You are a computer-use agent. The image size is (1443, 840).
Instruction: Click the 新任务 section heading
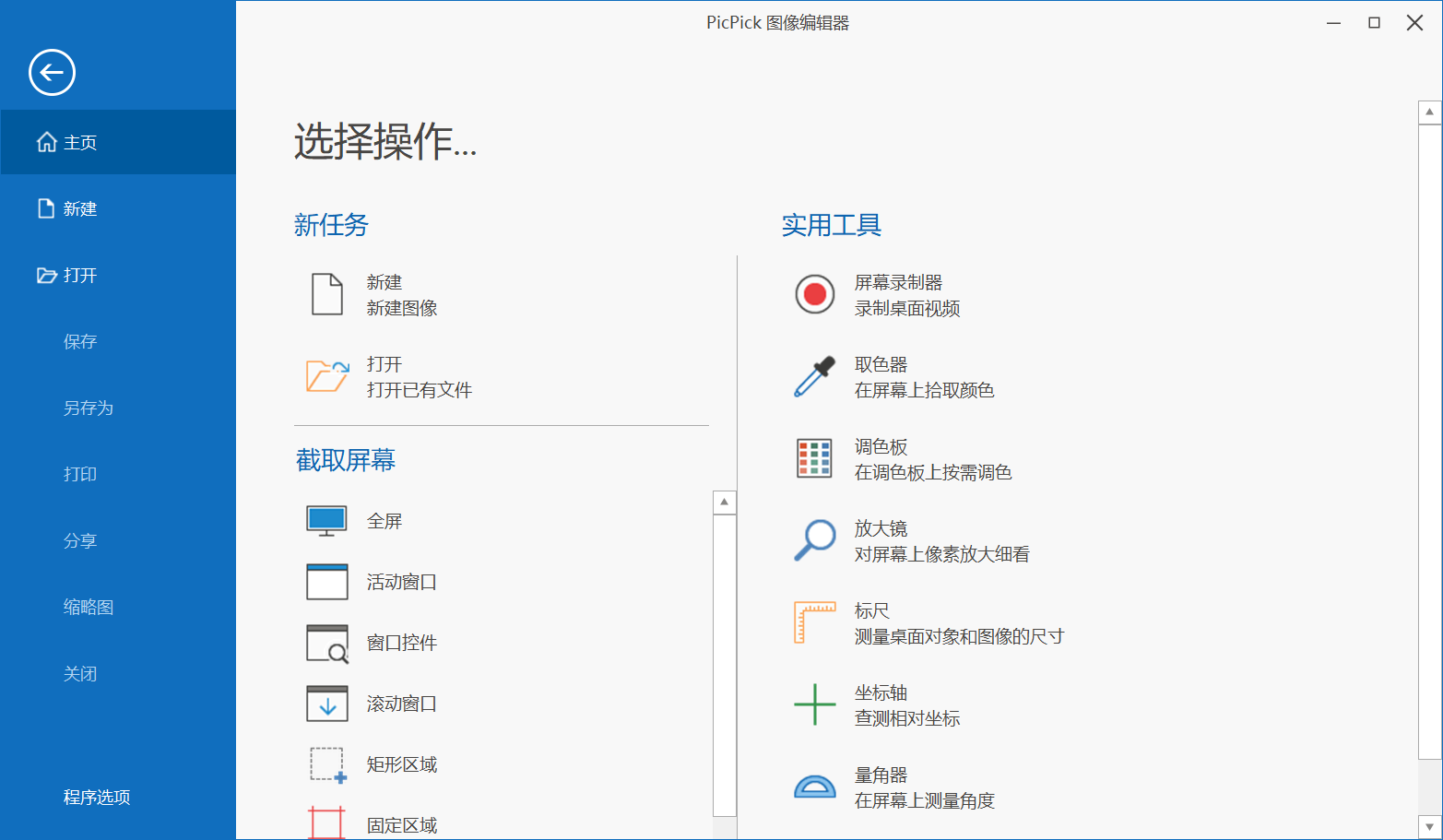[x=331, y=225]
